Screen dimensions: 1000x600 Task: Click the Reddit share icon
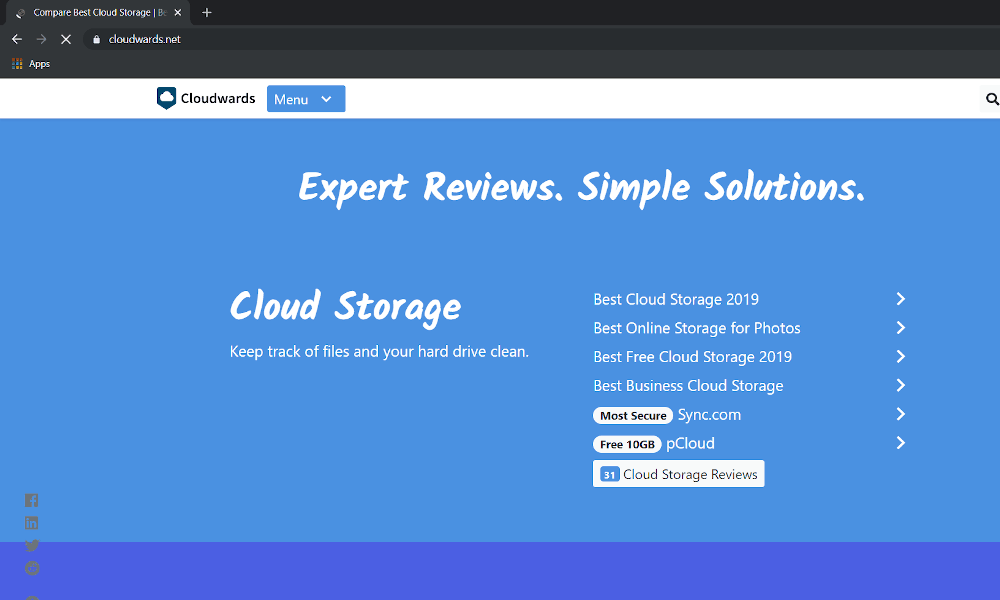coord(32,568)
